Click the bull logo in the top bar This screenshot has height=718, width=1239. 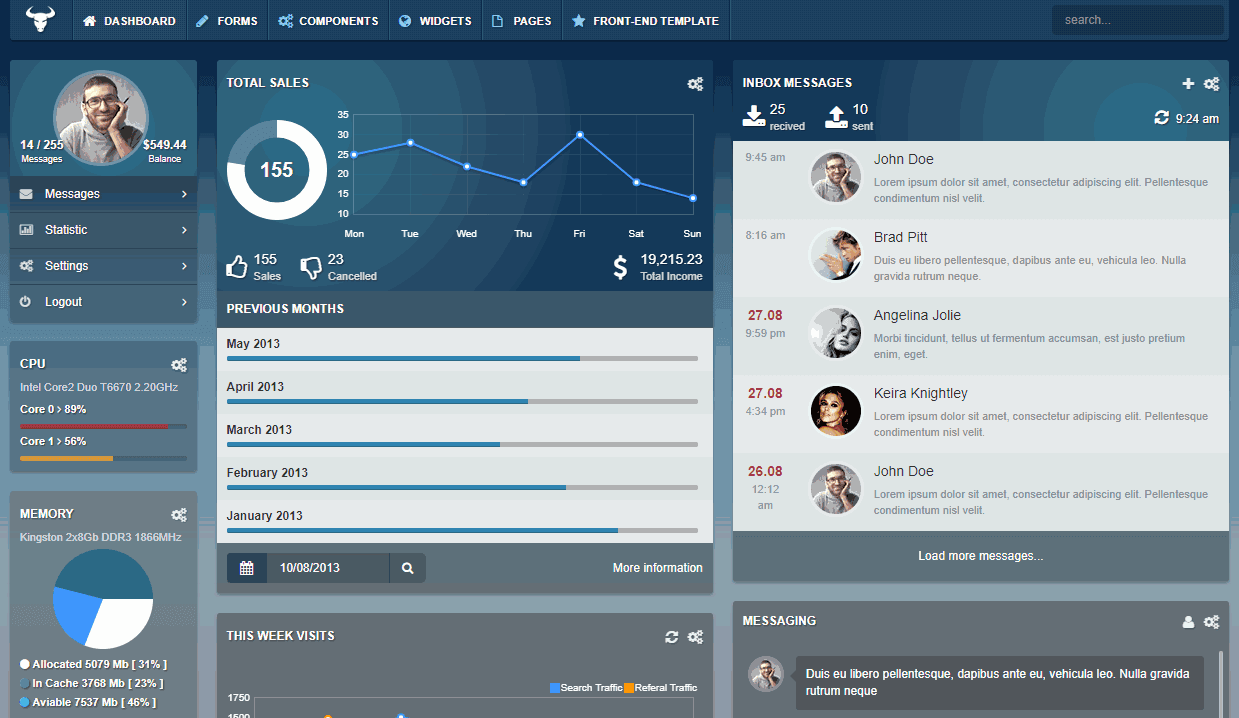click(x=41, y=18)
